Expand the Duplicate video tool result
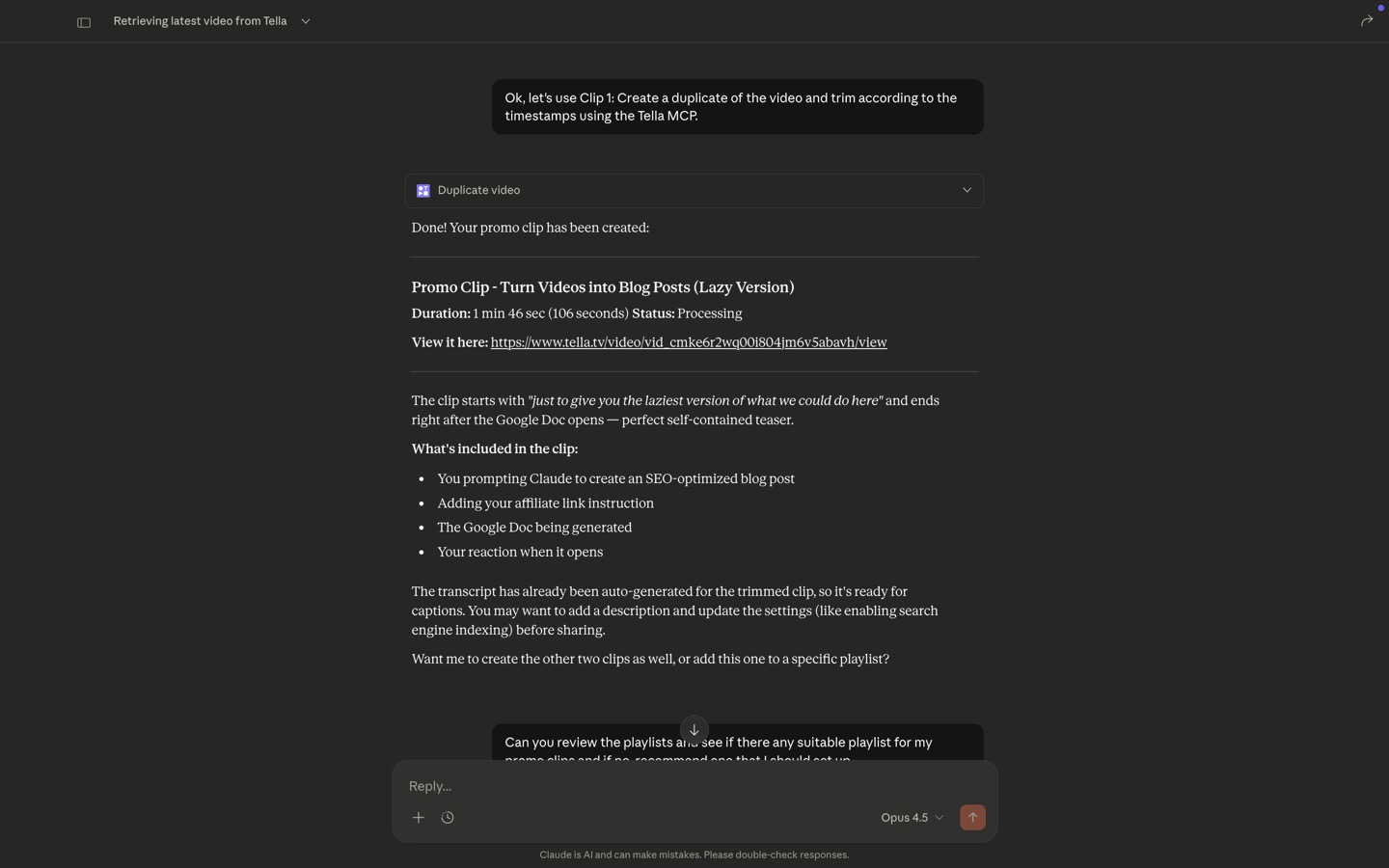Image resolution: width=1389 pixels, height=868 pixels. pyautogui.click(x=967, y=191)
